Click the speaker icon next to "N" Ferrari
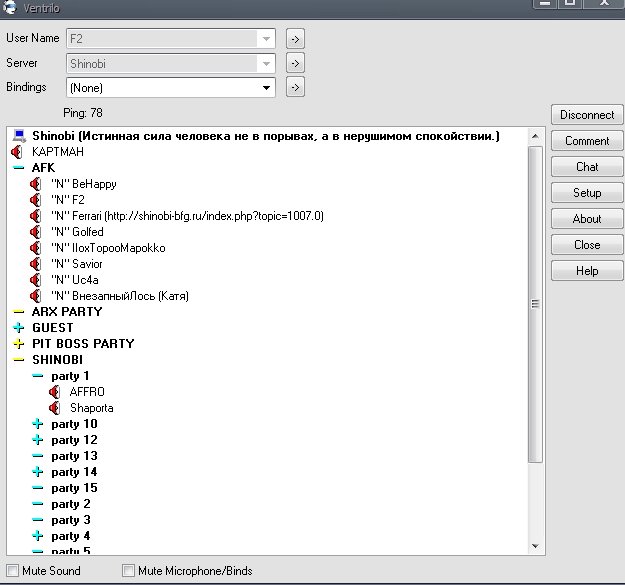This screenshot has width=625, height=585. pos(35,216)
